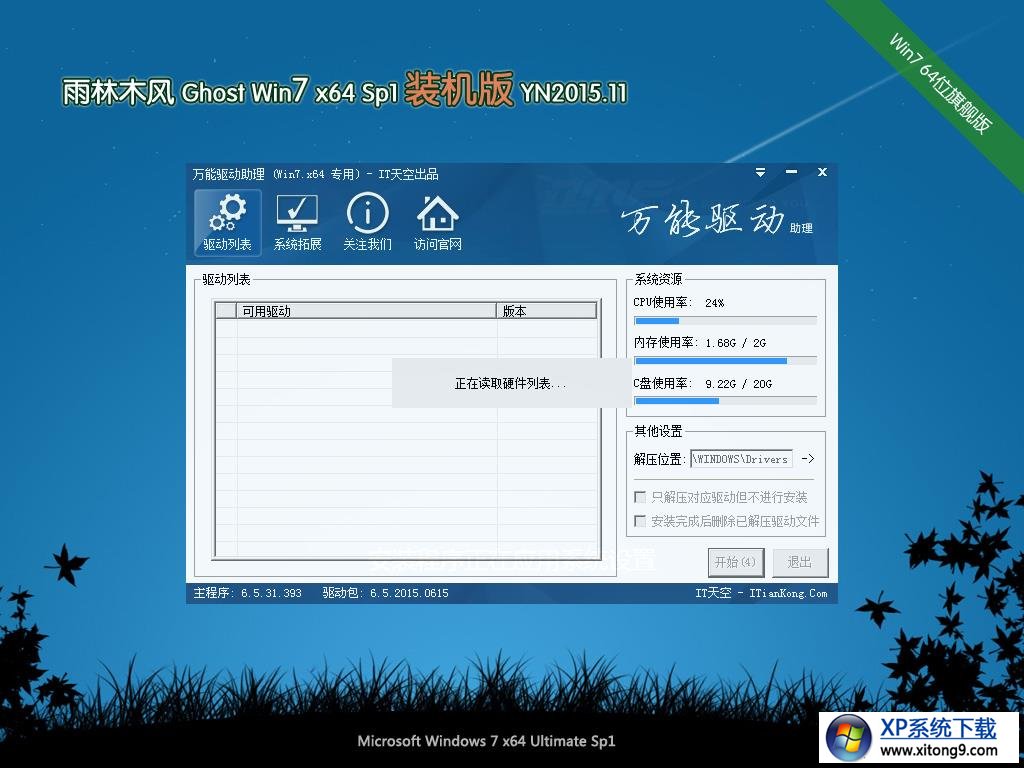Open the title bar dropdown menu arrow
The width and height of the screenshot is (1024, 768).
tap(760, 172)
